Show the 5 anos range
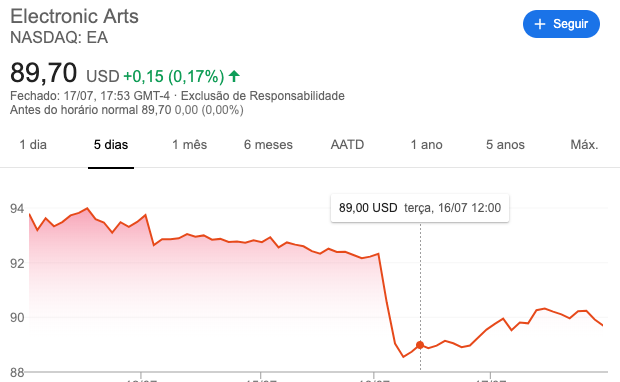The height and width of the screenshot is (382, 620). click(x=505, y=145)
